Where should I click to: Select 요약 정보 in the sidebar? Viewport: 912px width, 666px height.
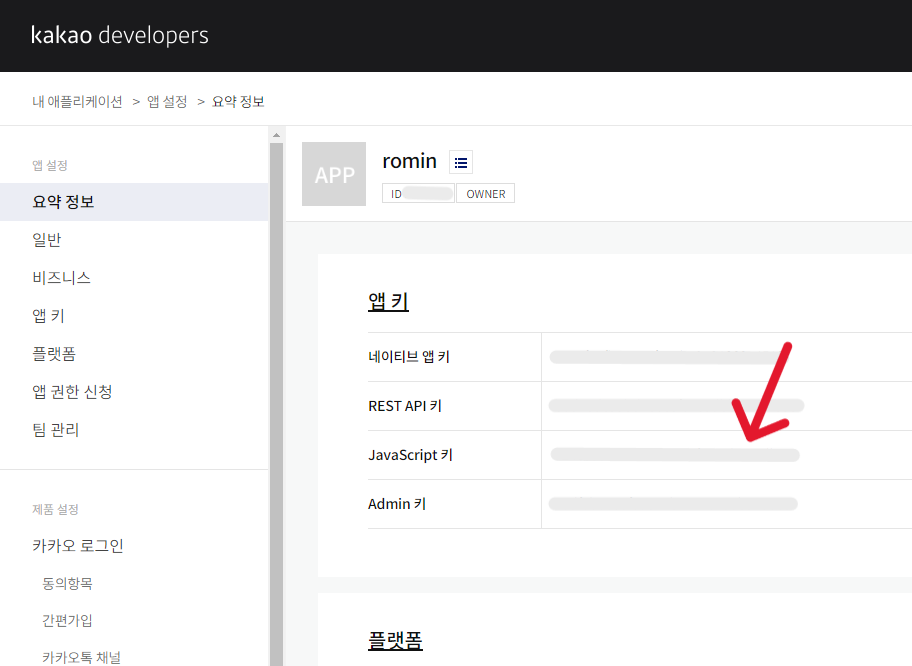click(x=134, y=202)
